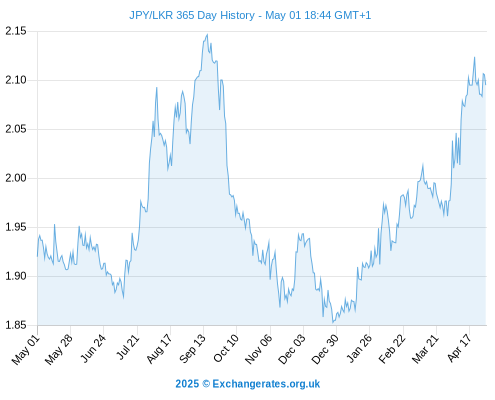Select the Jun 24 x-axis date label
The width and height of the screenshot is (495, 400).
(93, 349)
